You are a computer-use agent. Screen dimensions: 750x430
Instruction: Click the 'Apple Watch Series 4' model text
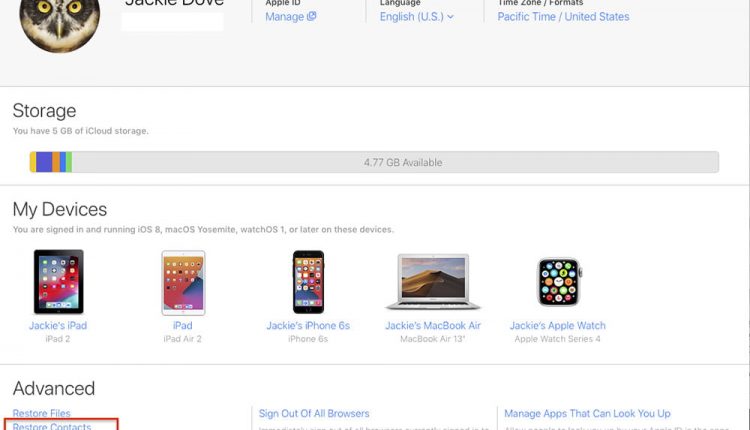[558, 339]
